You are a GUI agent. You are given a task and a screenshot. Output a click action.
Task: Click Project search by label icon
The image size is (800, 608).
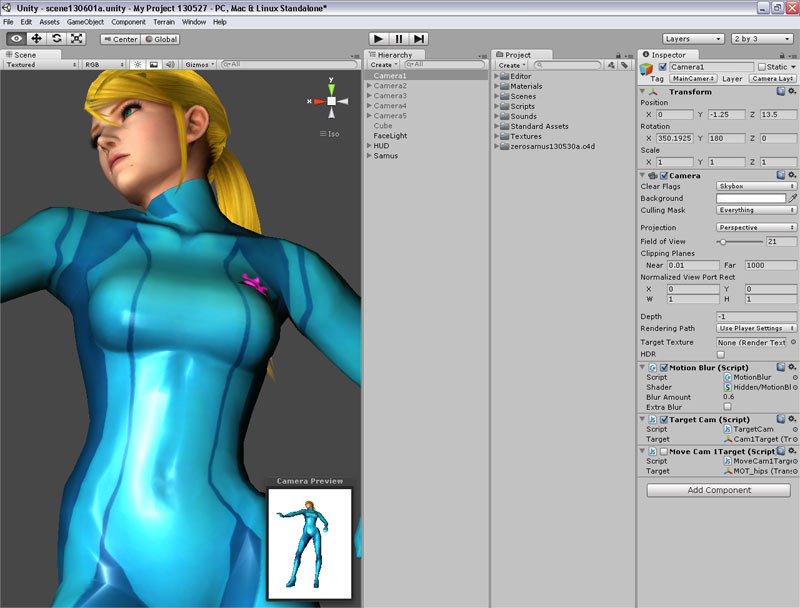click(x=624, y=65)
